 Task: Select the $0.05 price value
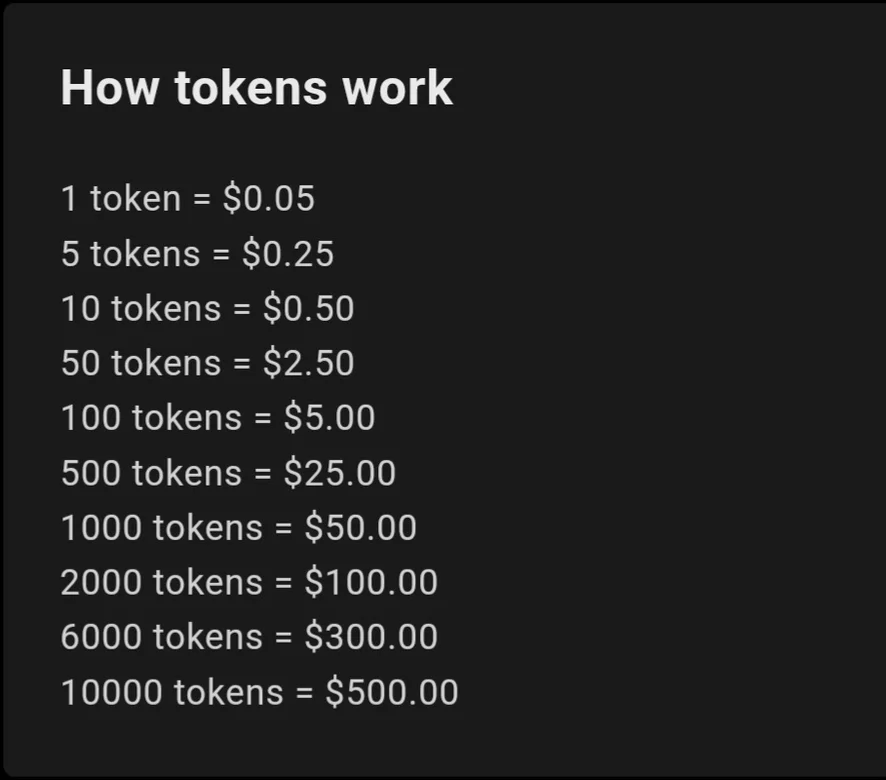(x=268, y=198)
